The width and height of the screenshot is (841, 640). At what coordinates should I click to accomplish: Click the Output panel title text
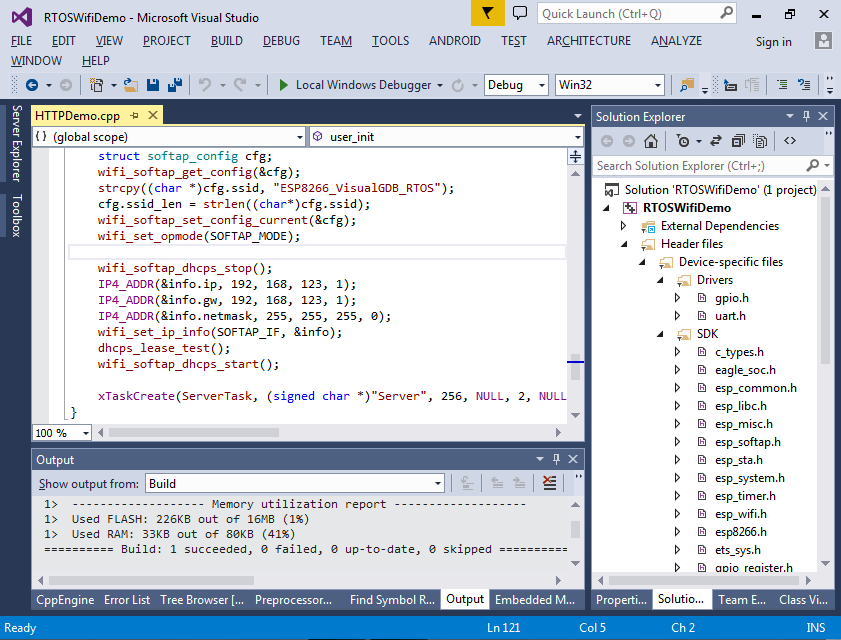tap(55, 460)
